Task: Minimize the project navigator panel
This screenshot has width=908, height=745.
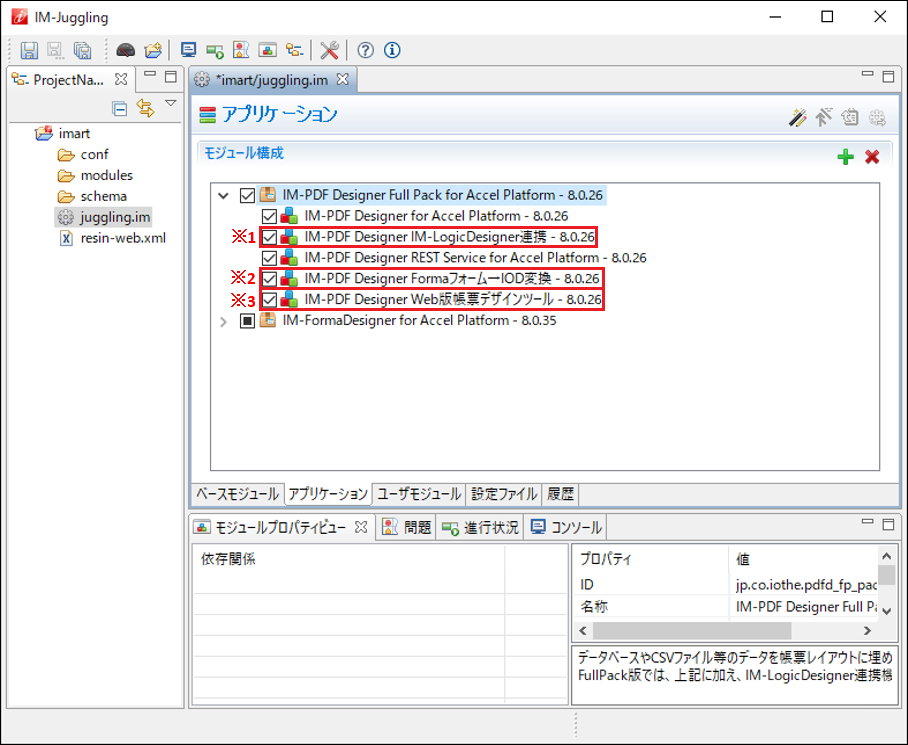Action: tap(150, 74)
